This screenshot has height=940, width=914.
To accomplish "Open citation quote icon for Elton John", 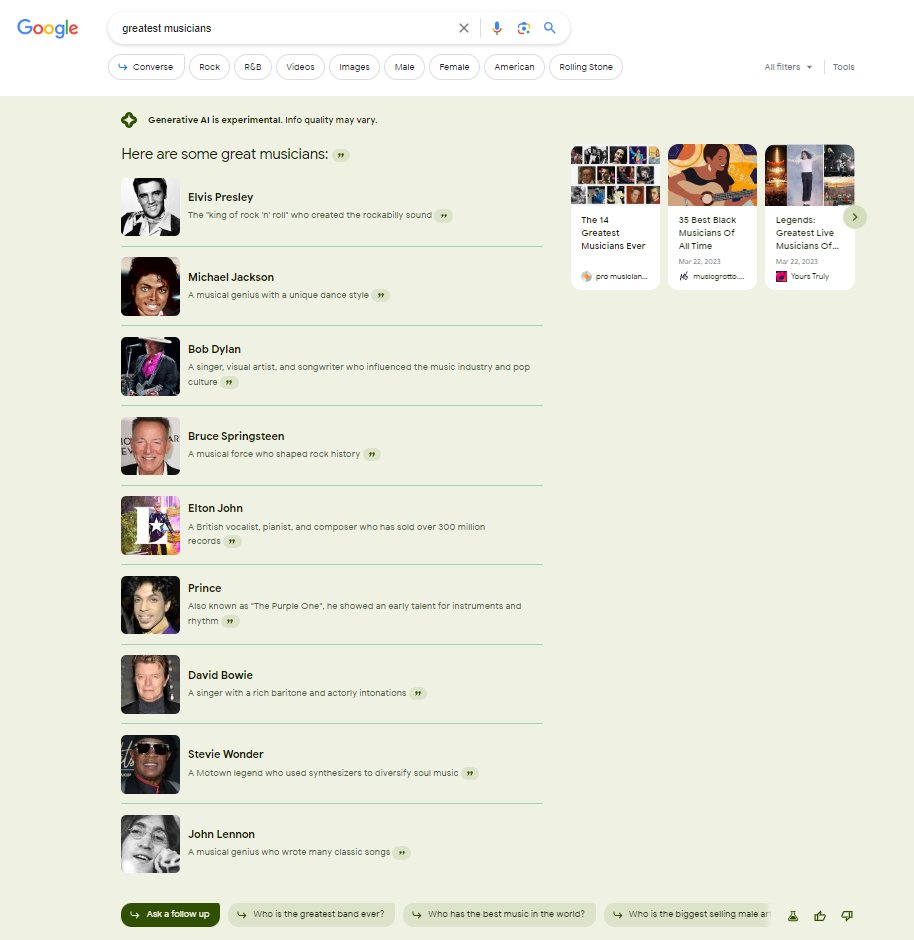I will [x=232, y=541].
